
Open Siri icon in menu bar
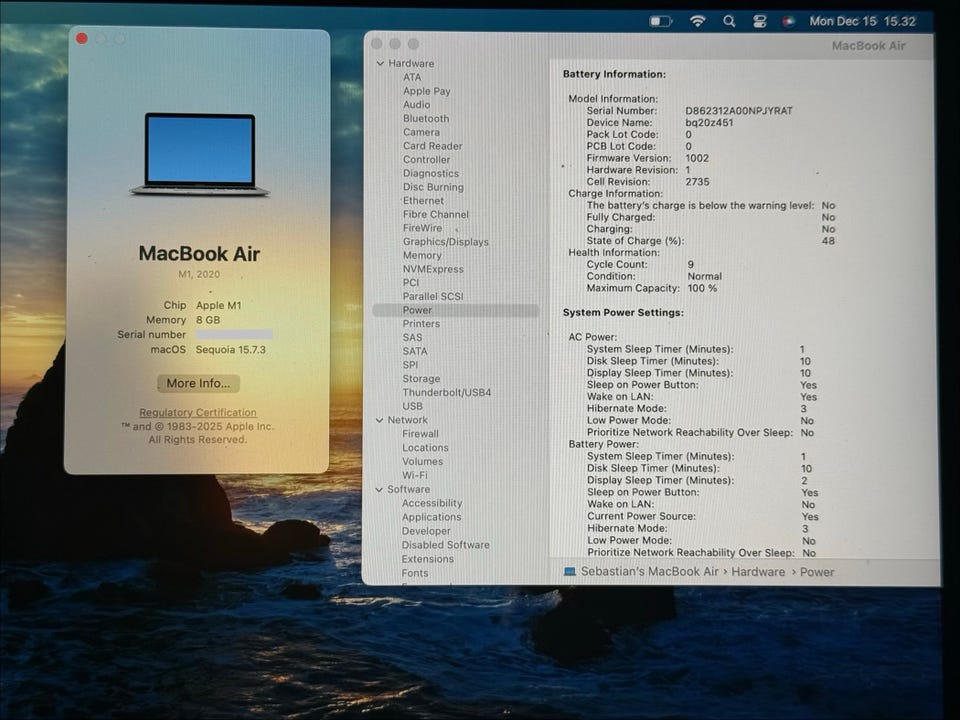[x=789, y=21]
